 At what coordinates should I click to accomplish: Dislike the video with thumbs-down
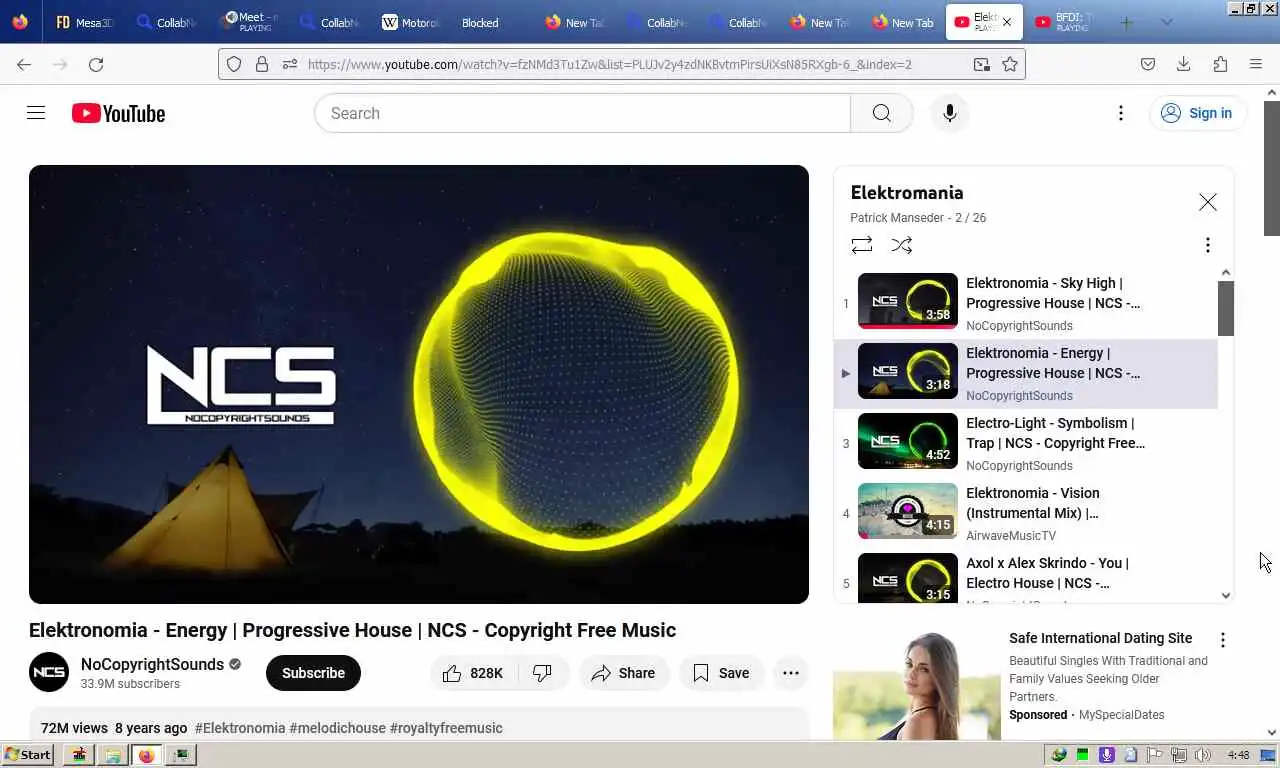point(543,673)
